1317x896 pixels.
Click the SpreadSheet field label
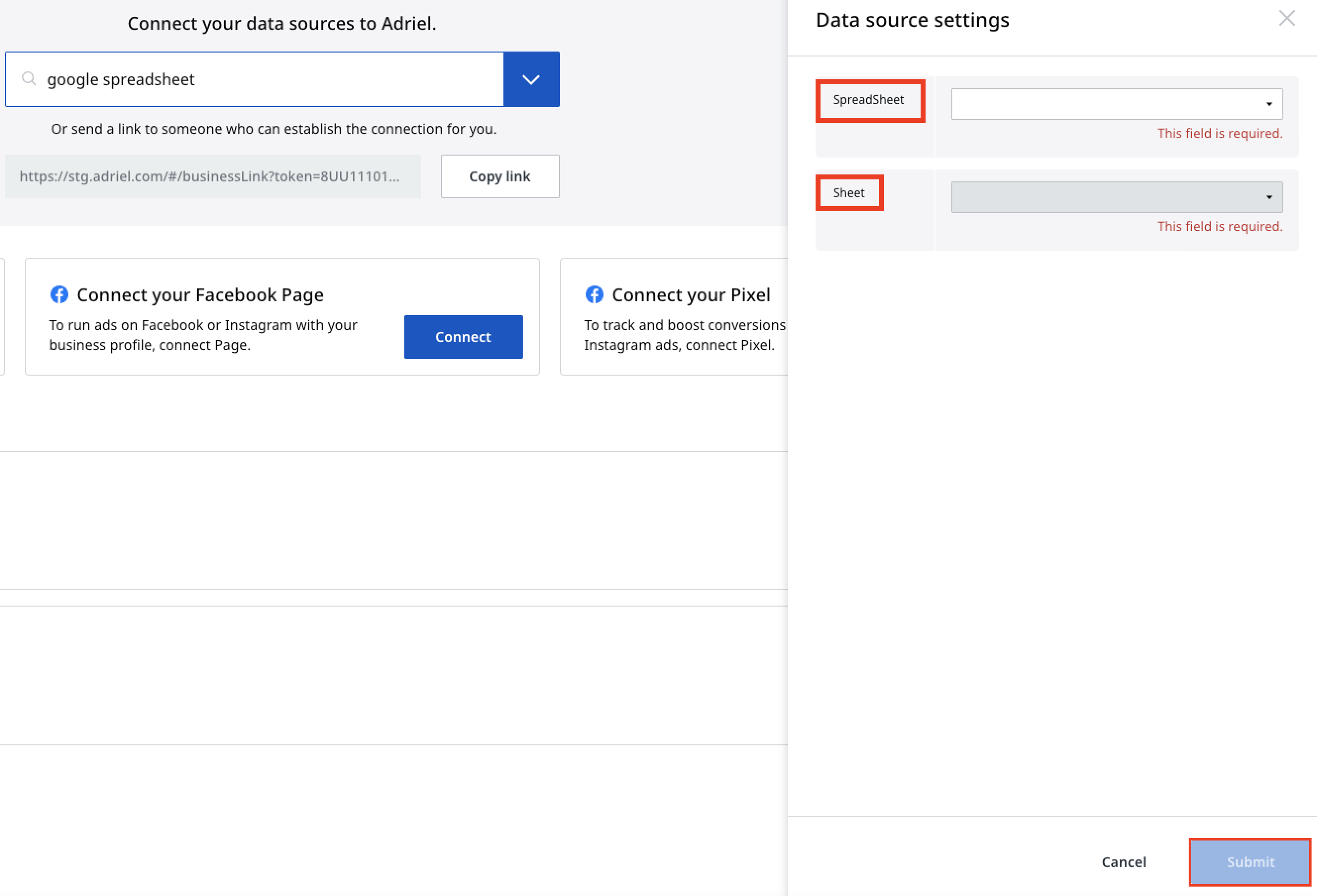pyautogui.click(x=868, y=100)
